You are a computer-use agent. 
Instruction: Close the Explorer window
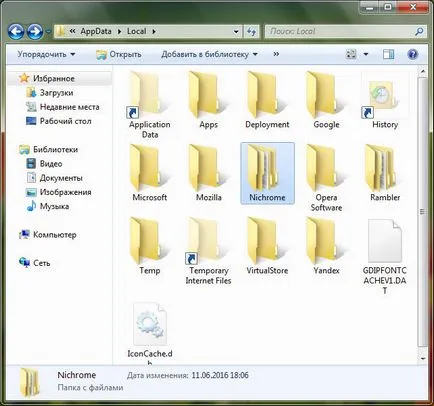[x=413, y=7]
